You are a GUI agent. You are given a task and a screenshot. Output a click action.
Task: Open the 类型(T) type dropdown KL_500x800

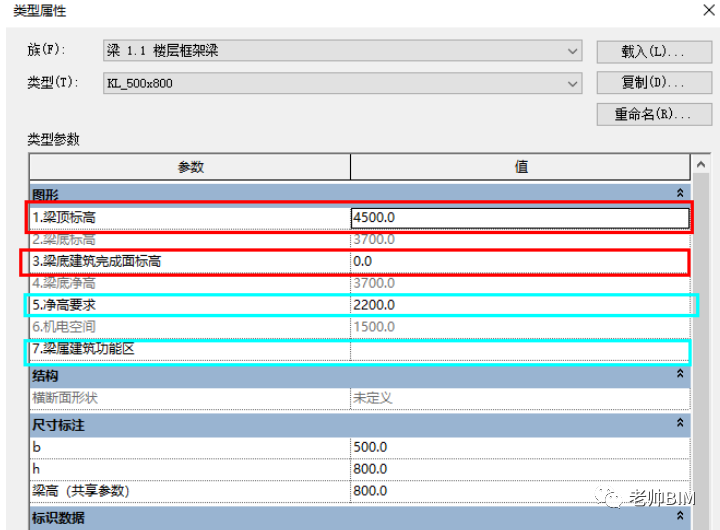(343, 84)
